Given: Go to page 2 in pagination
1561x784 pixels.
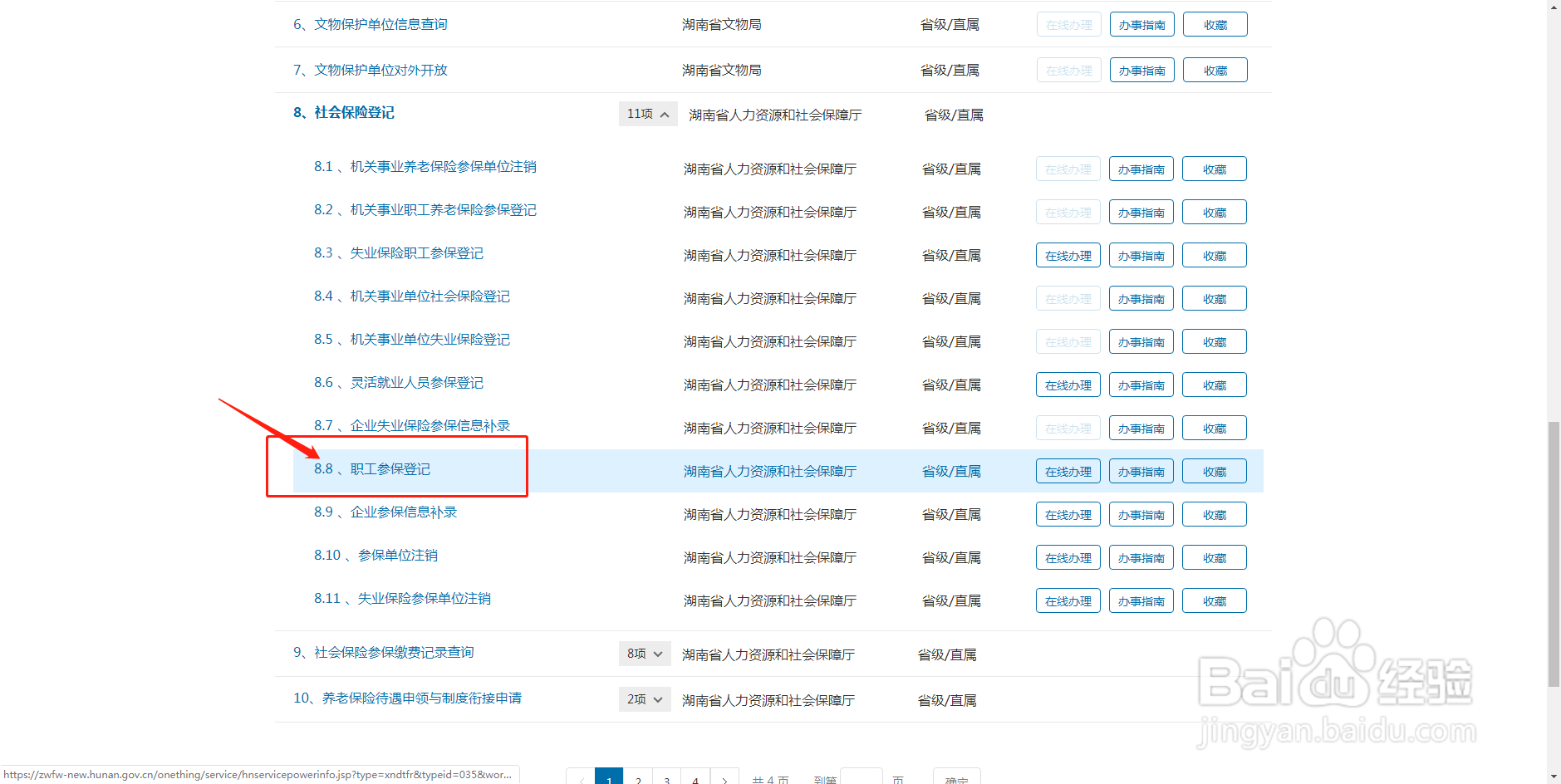Looking at the screenshot, I should [x=638, y=777].
